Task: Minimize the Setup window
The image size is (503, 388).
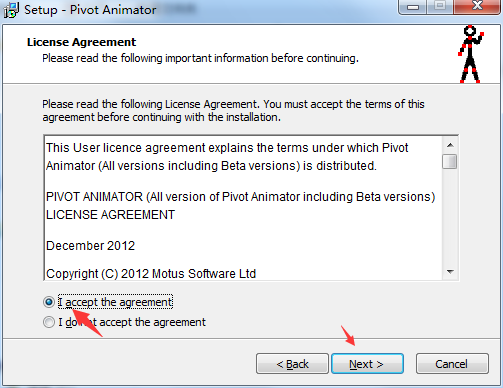Action: tap(413, 7)
